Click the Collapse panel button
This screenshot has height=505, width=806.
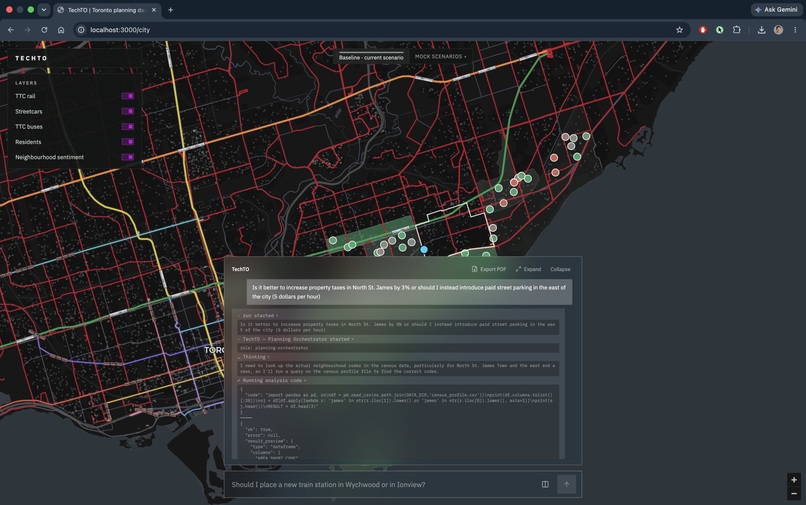(x=560, y=269)
